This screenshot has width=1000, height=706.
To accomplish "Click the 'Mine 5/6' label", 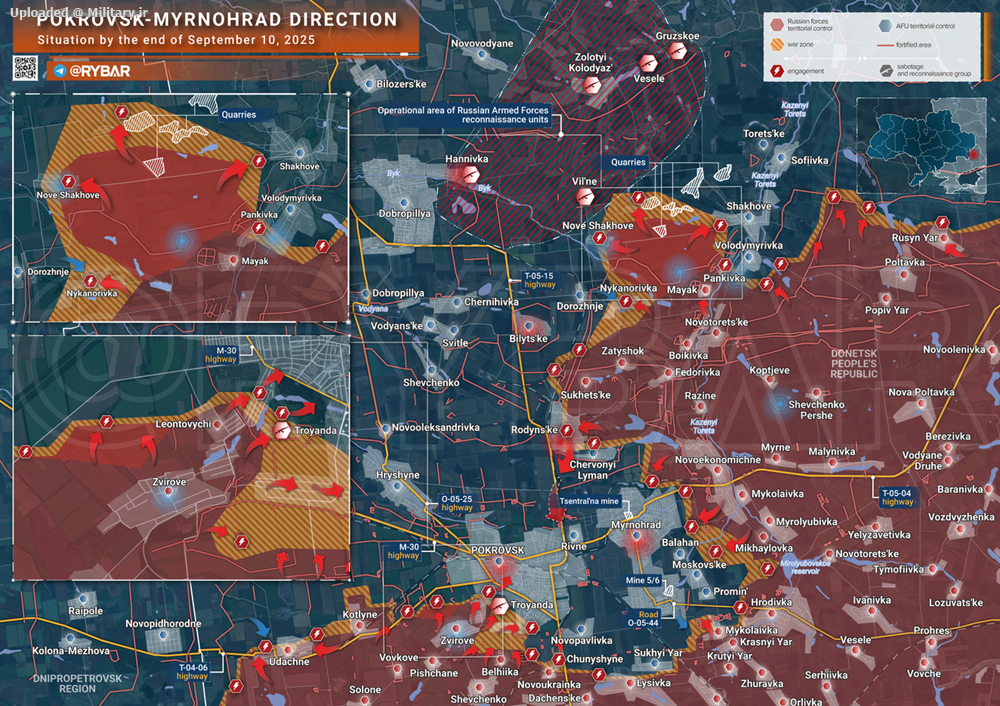I will point(643,580).
